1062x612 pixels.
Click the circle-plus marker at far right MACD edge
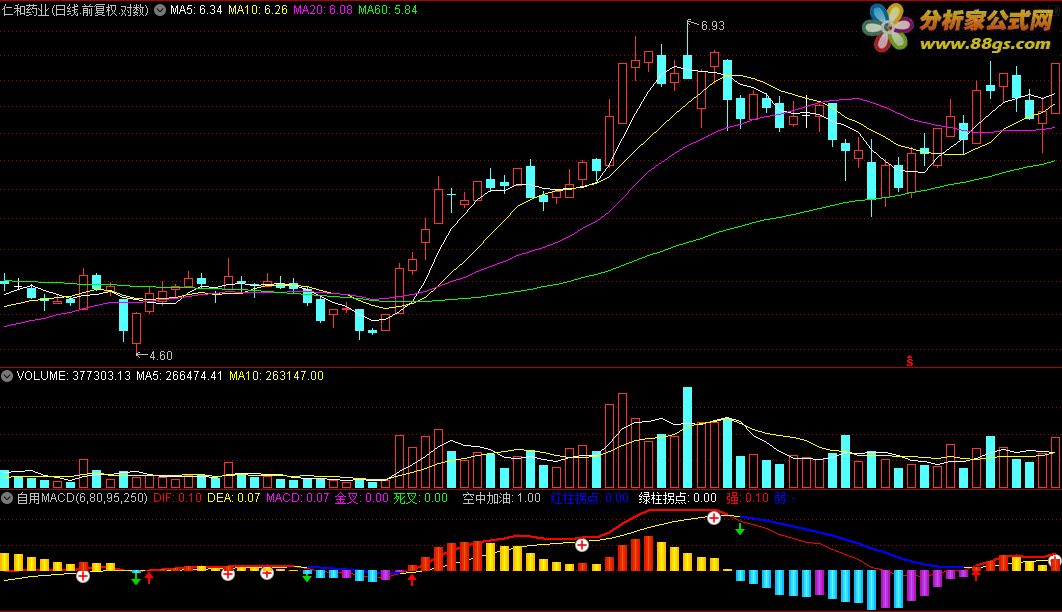1055,561
